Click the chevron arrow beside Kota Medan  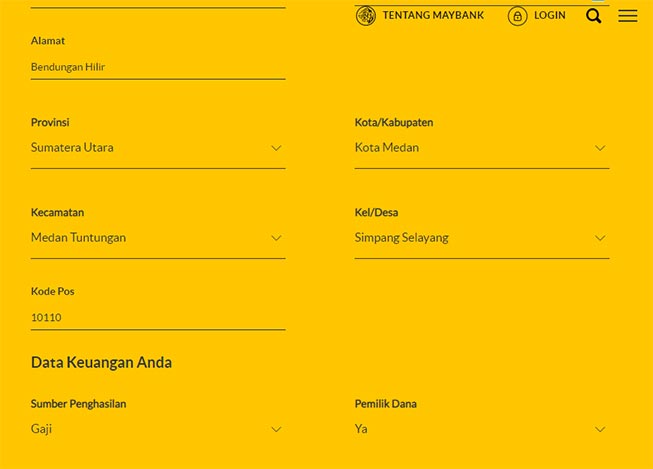pos(600,148)
